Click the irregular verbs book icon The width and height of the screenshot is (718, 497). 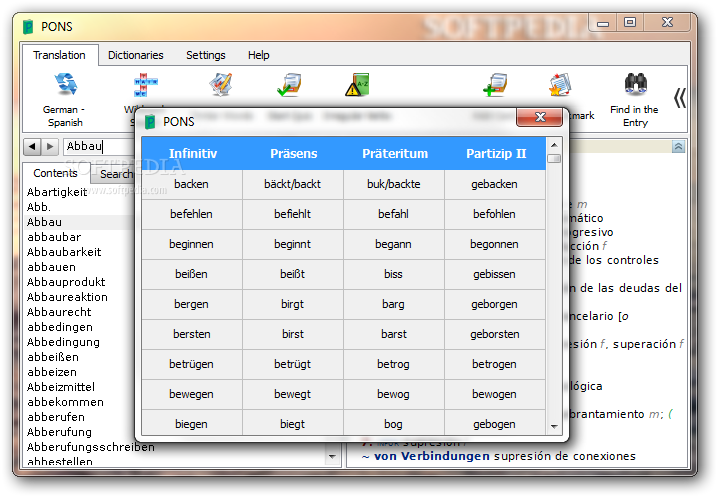(x=357, y=85)
